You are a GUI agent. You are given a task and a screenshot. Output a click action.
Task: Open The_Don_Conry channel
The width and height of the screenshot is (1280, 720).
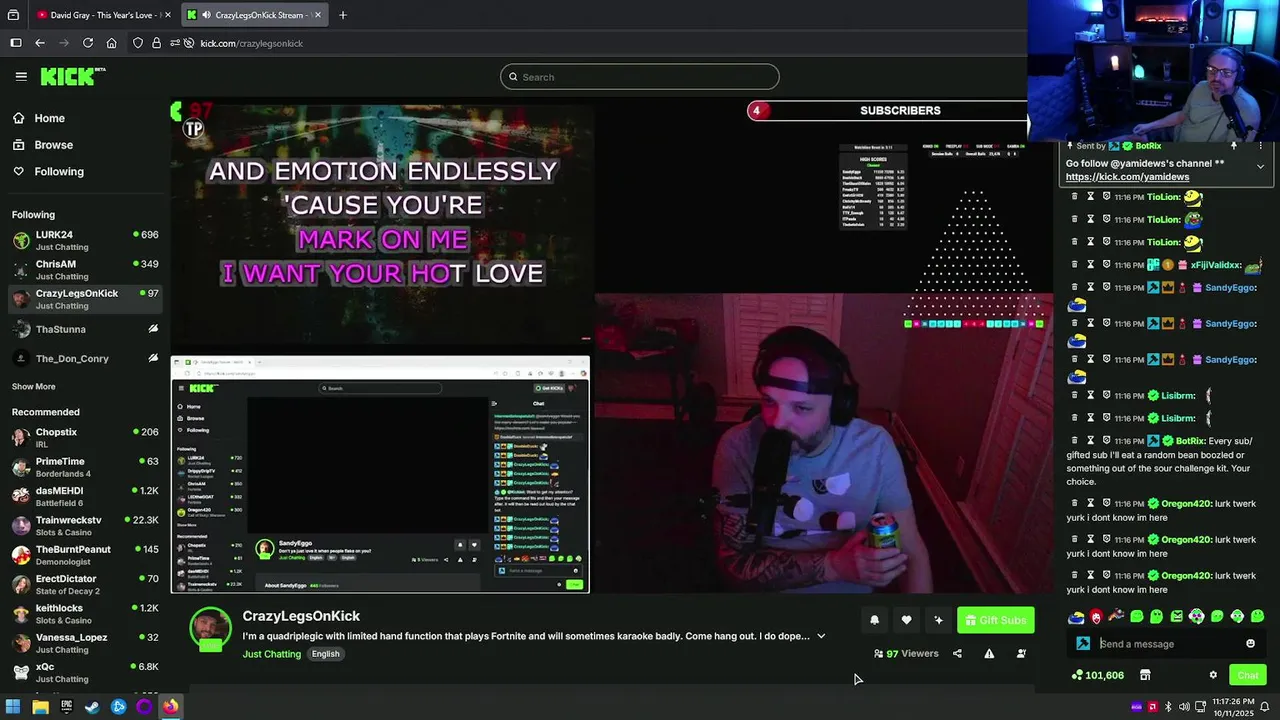tap(86, 358)
